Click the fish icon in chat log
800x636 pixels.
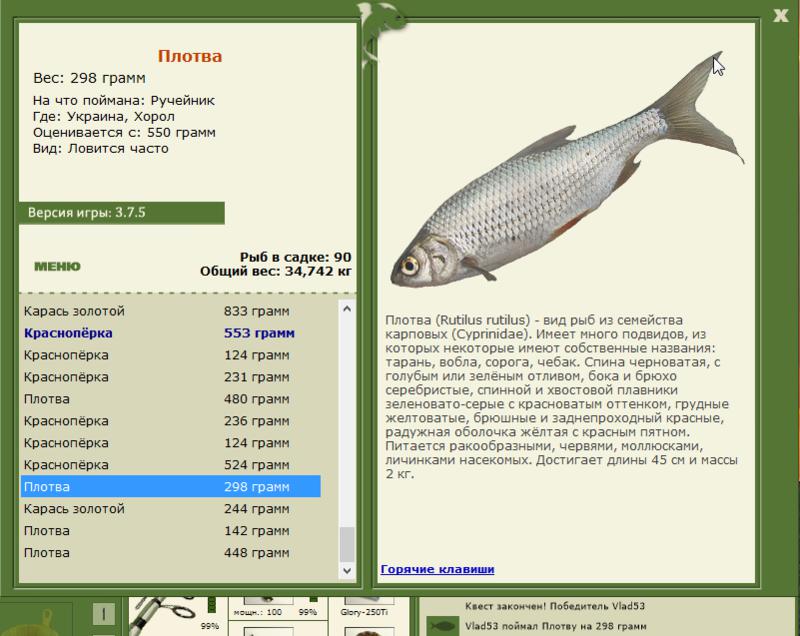(x=442, y=625)
